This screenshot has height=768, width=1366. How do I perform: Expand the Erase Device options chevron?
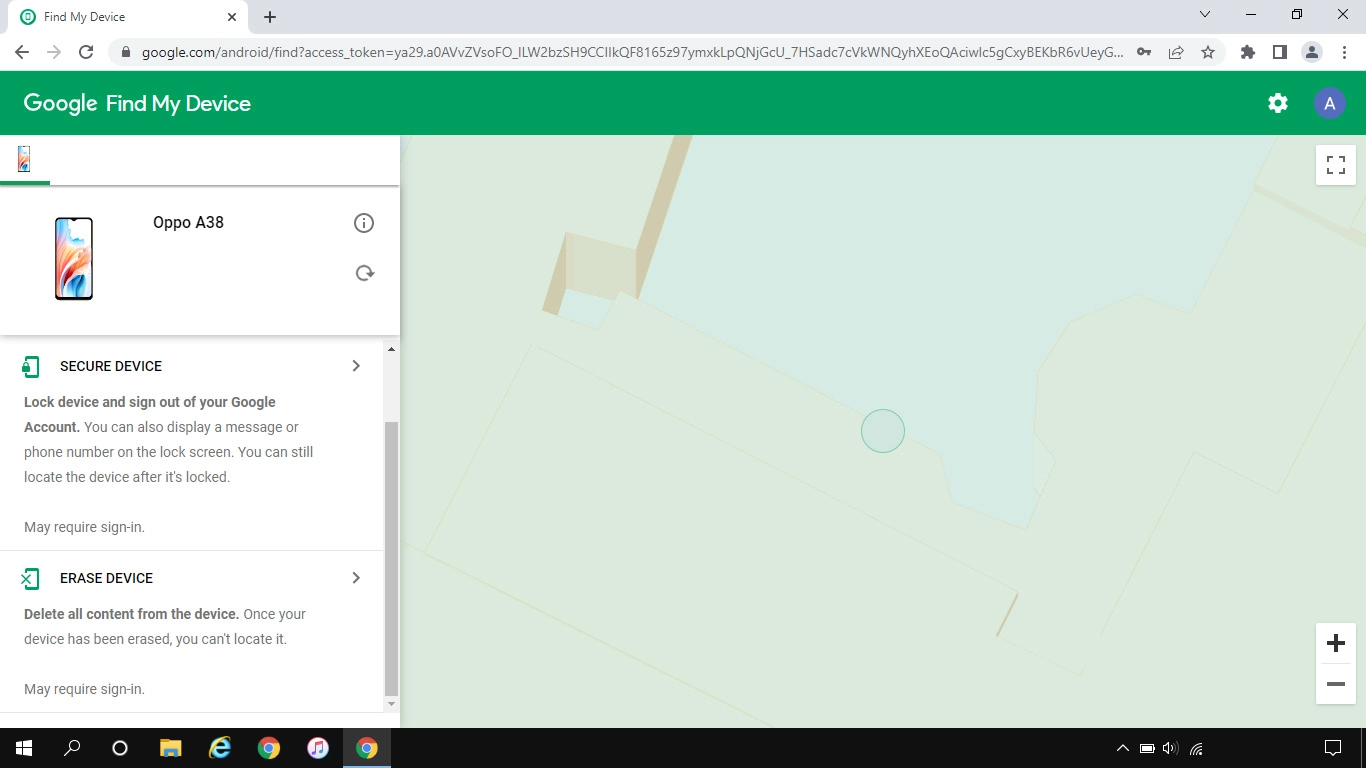click(356, 577)
